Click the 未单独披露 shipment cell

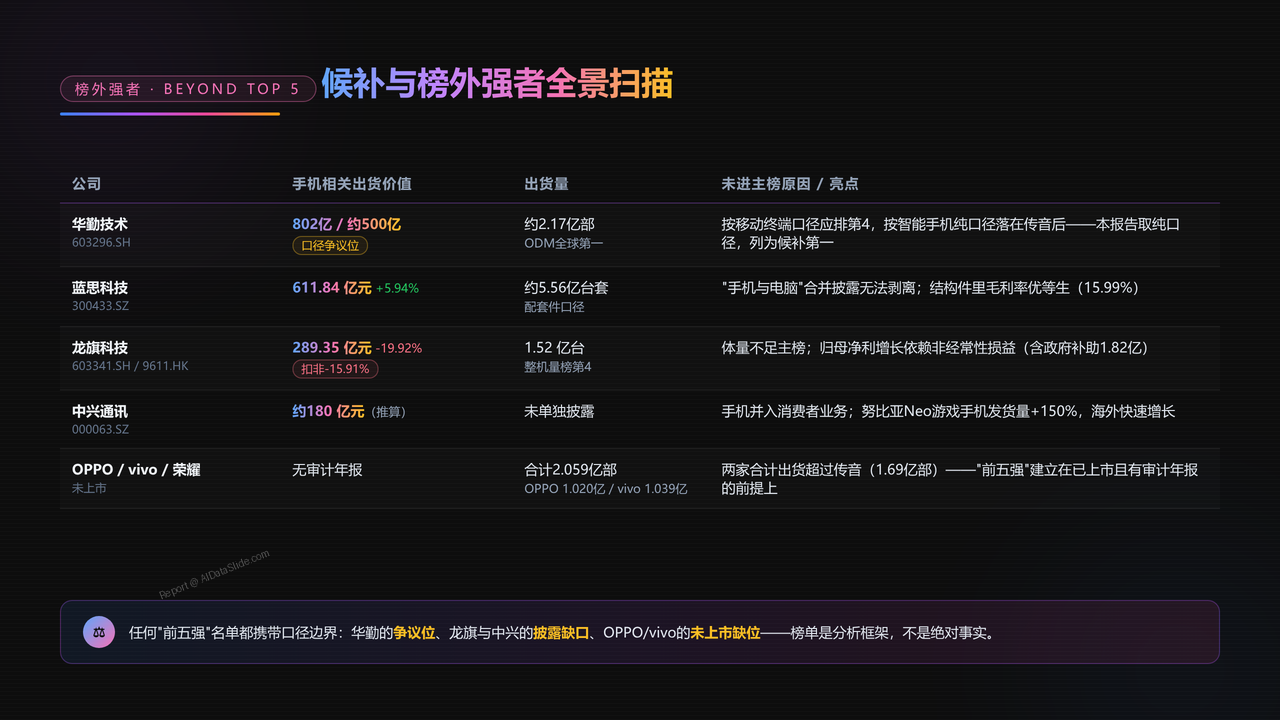tap(559, 411)
